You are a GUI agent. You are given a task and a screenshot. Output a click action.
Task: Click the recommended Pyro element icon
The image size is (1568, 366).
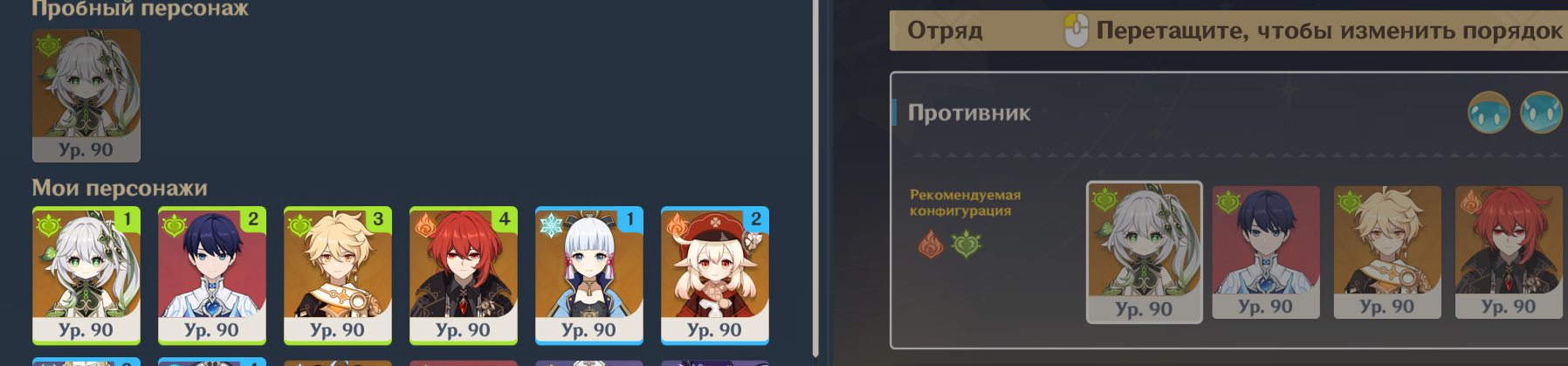click(x=932, y=244)
